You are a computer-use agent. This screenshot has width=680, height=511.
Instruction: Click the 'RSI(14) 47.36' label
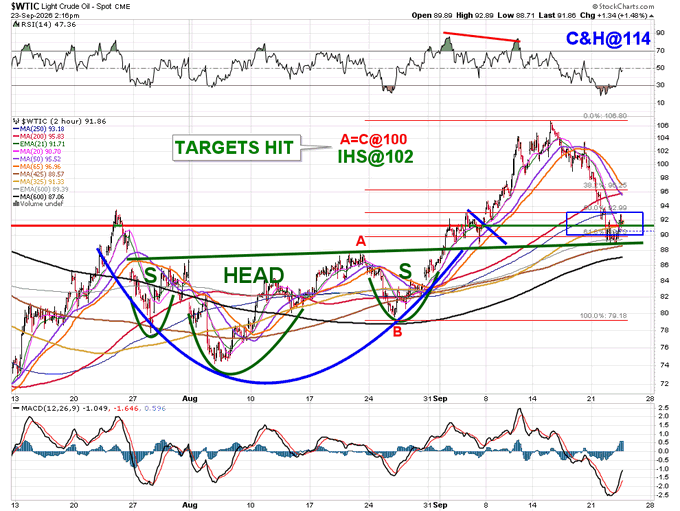pos(48,25)
